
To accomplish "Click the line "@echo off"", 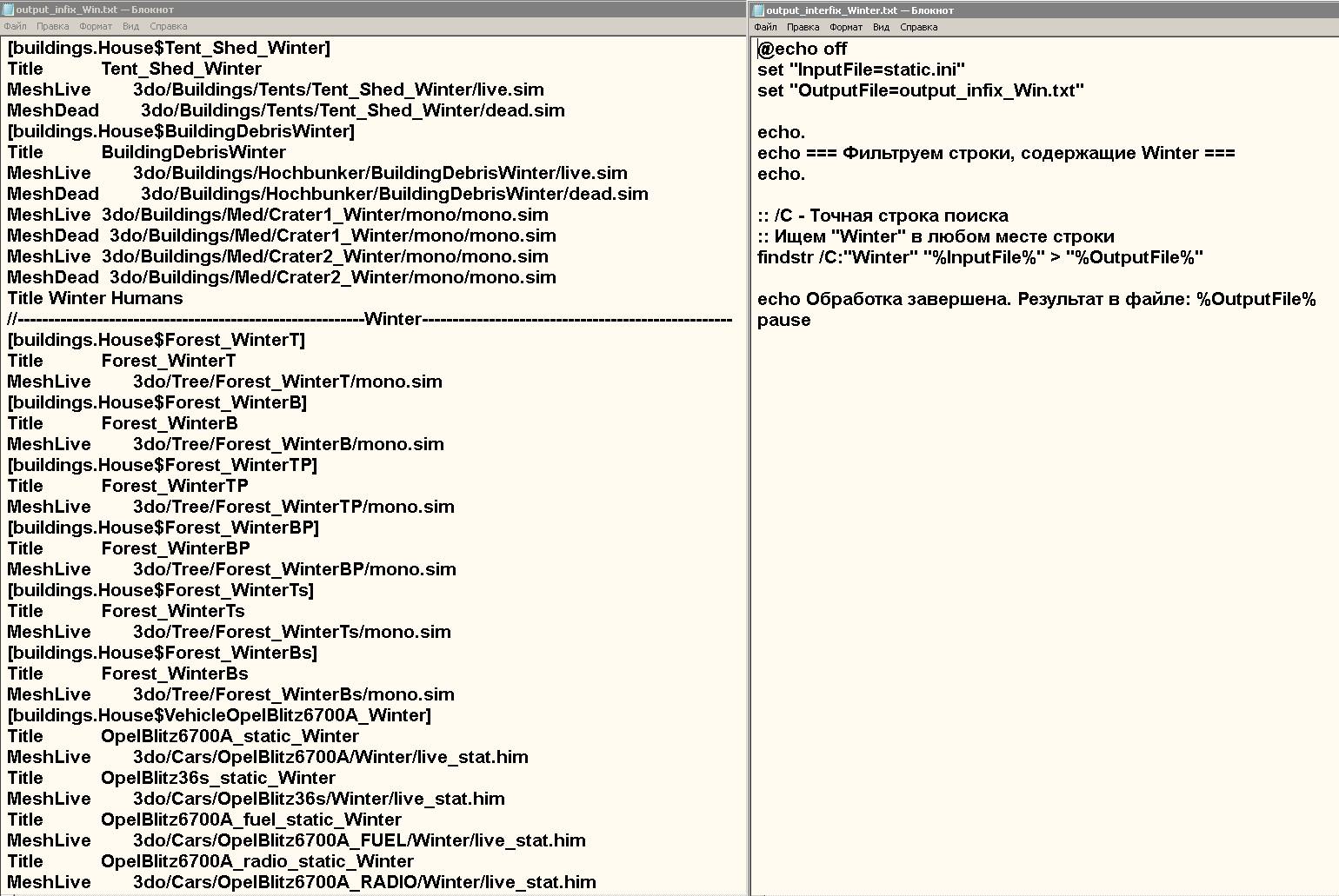I will click(x=802, y=49).
